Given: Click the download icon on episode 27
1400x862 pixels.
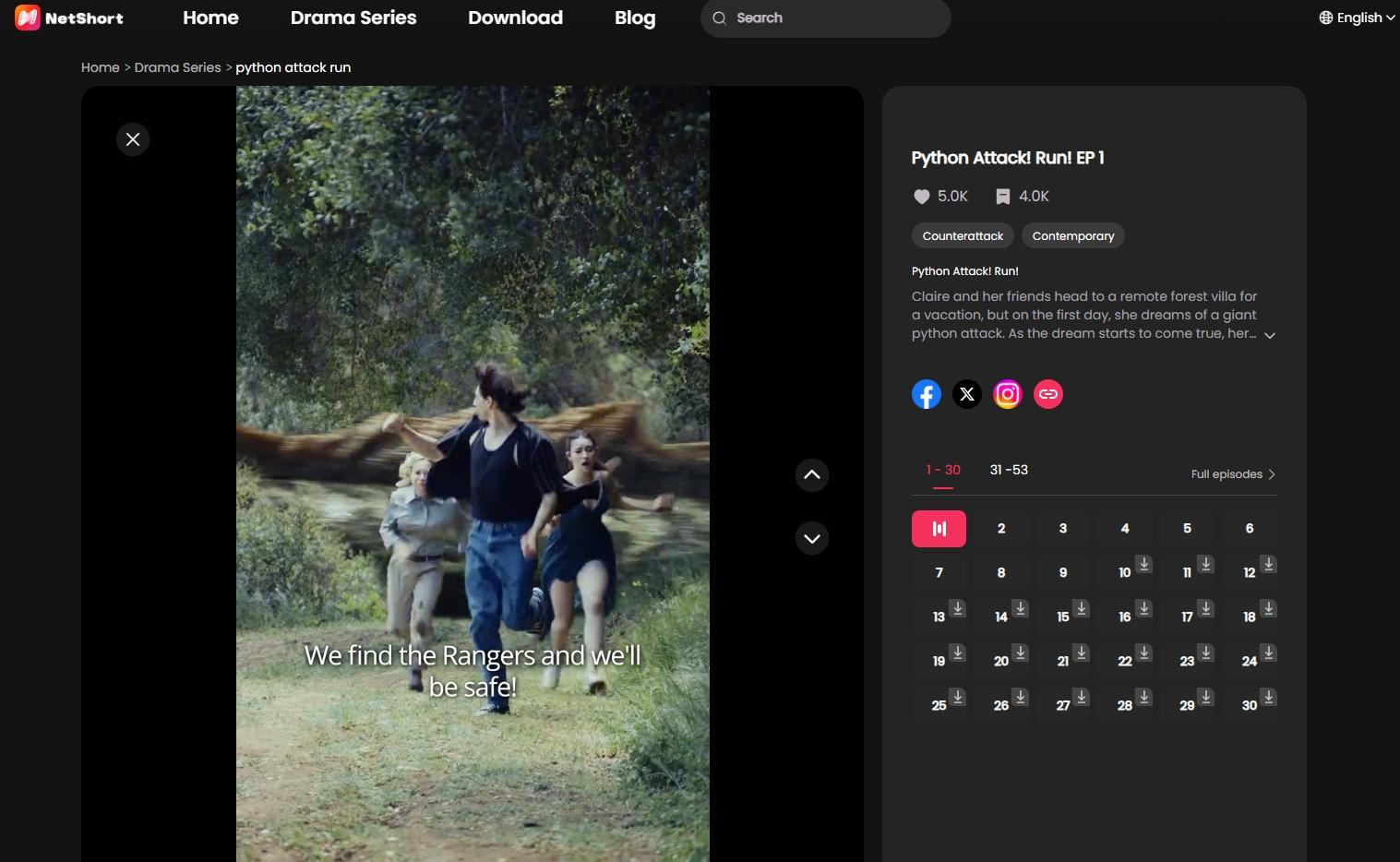Looking at the screenshot, I should (1082, 696).
